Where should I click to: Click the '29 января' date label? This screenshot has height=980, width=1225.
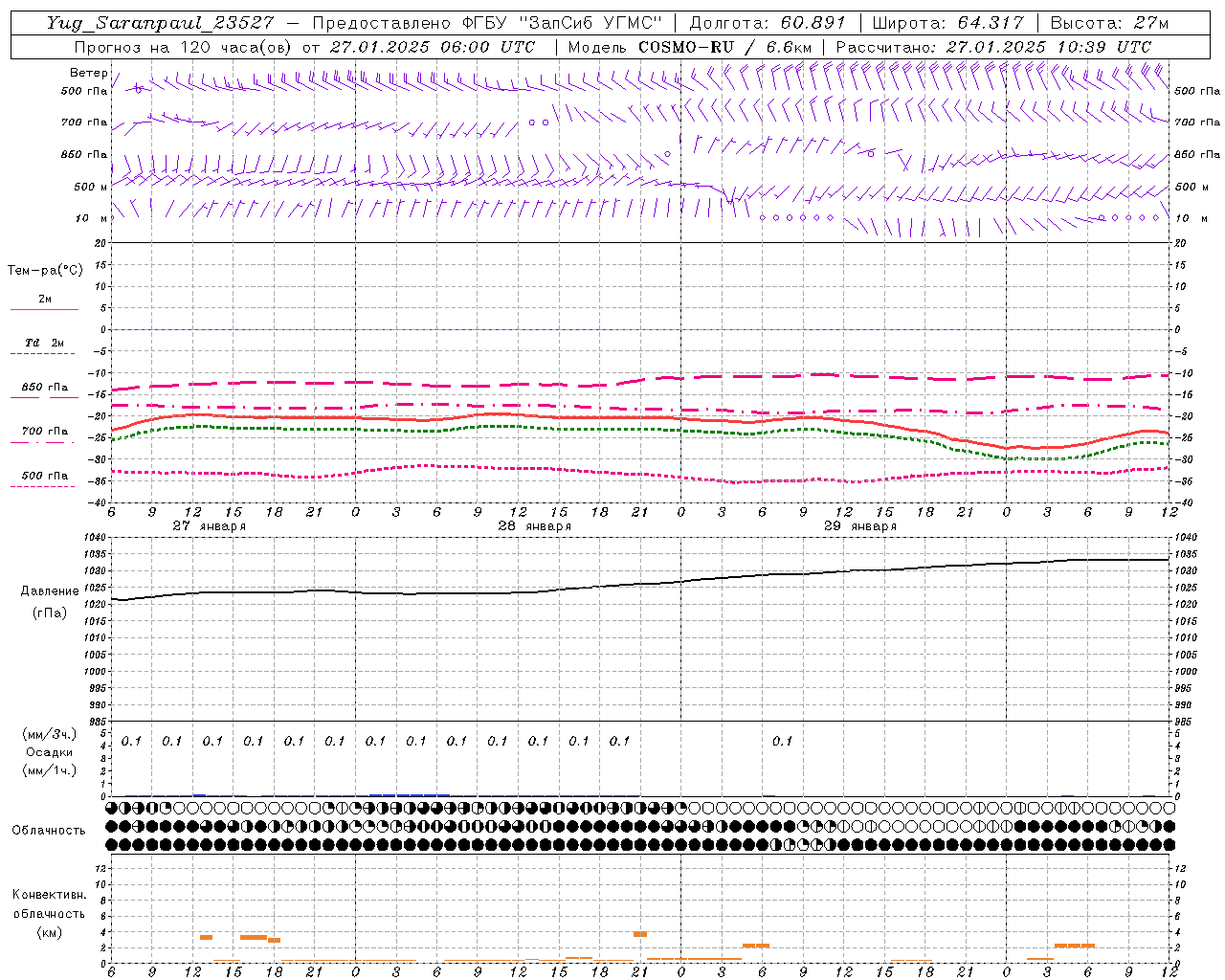point(860,526)
